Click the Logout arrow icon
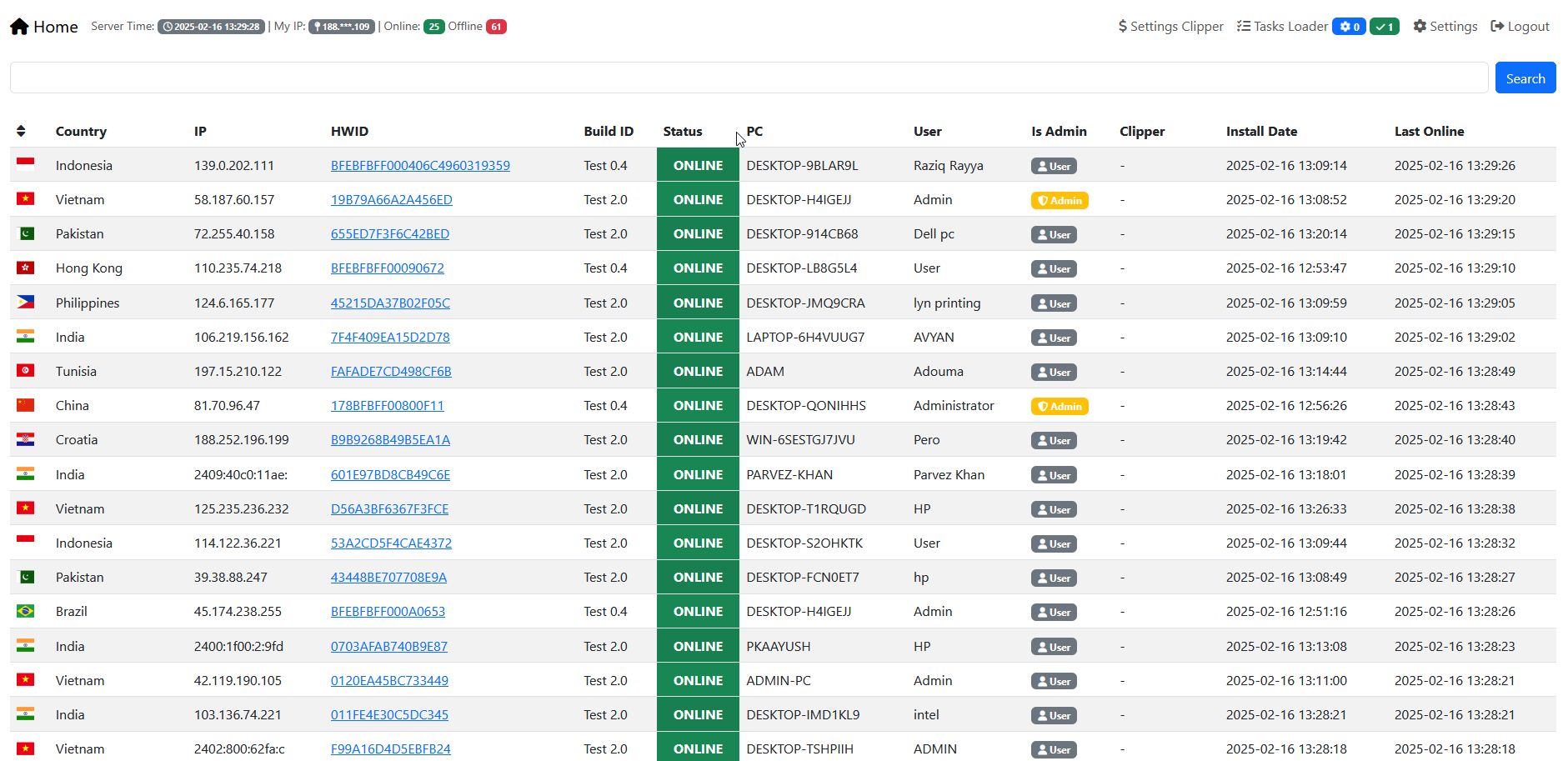Screen dimensions: 1568x761 [1497, 27]
